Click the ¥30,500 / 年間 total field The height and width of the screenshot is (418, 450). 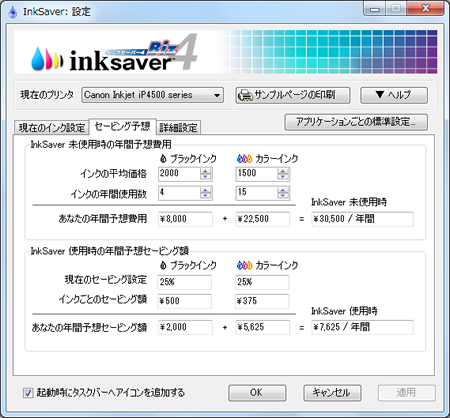(362, 219)
